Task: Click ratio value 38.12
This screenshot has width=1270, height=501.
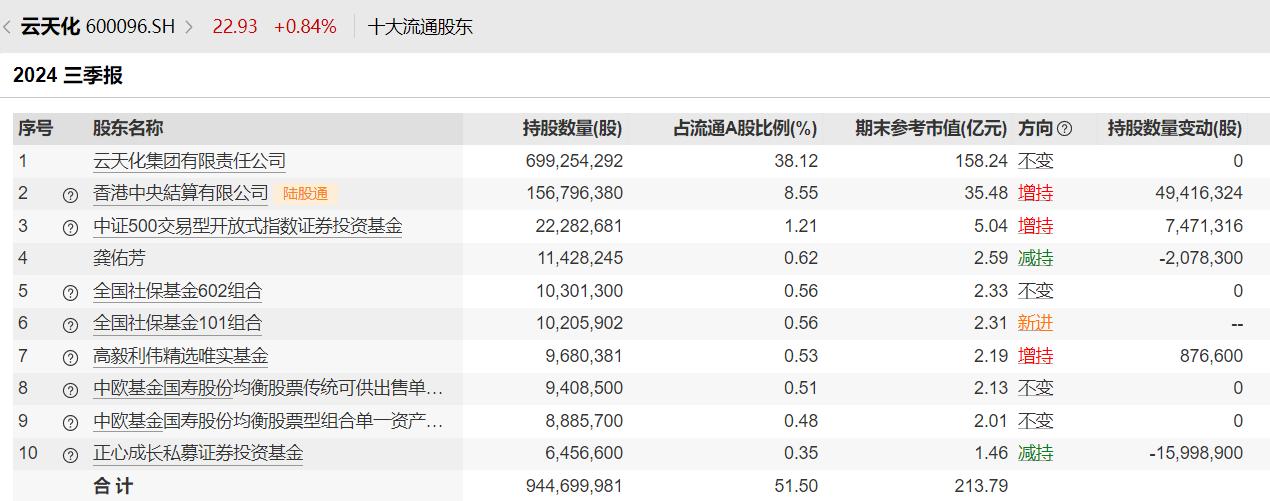Action: tap(796, 161)
